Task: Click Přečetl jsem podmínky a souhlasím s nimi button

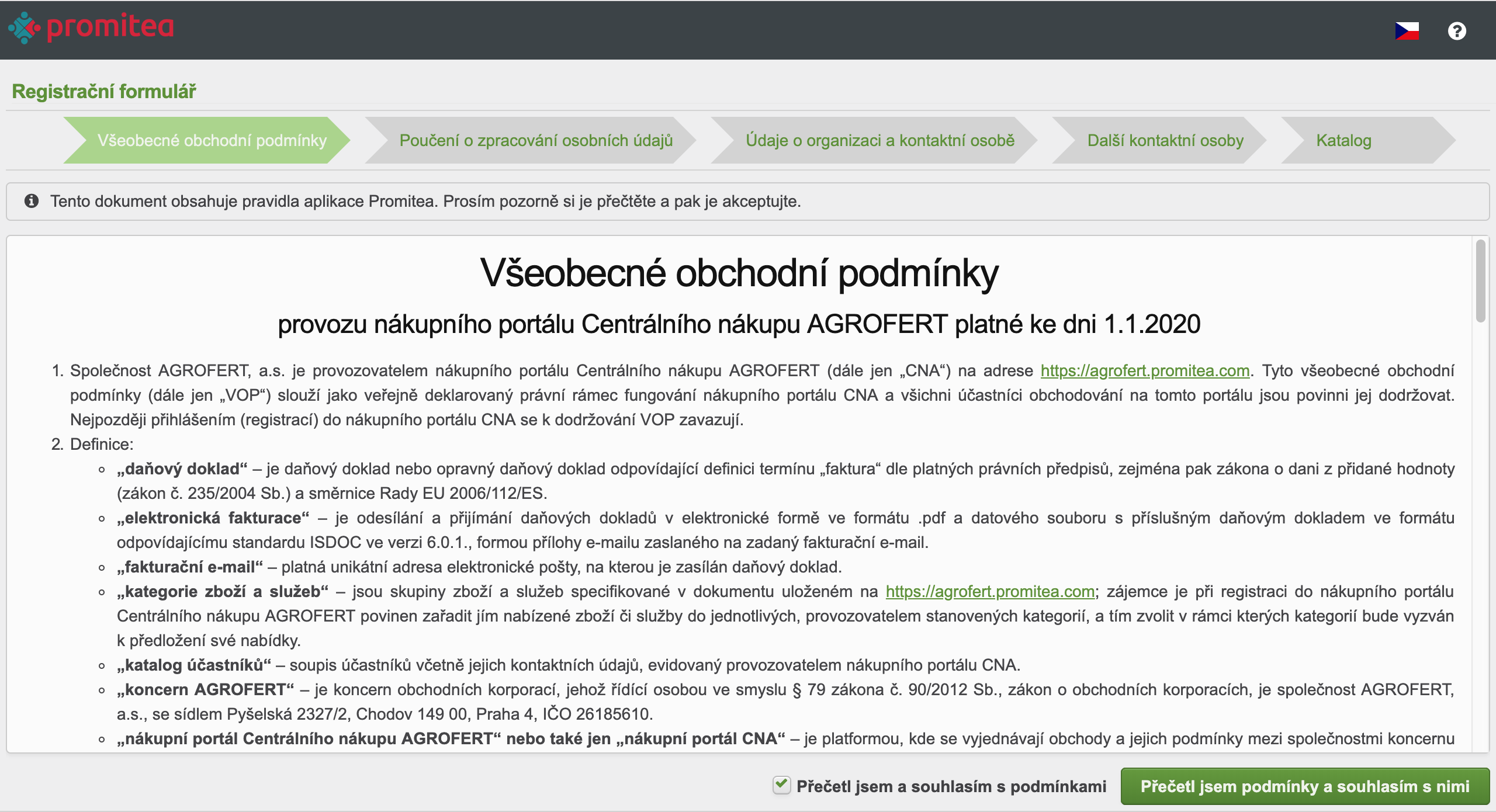Action: [x=1305, y=786]
